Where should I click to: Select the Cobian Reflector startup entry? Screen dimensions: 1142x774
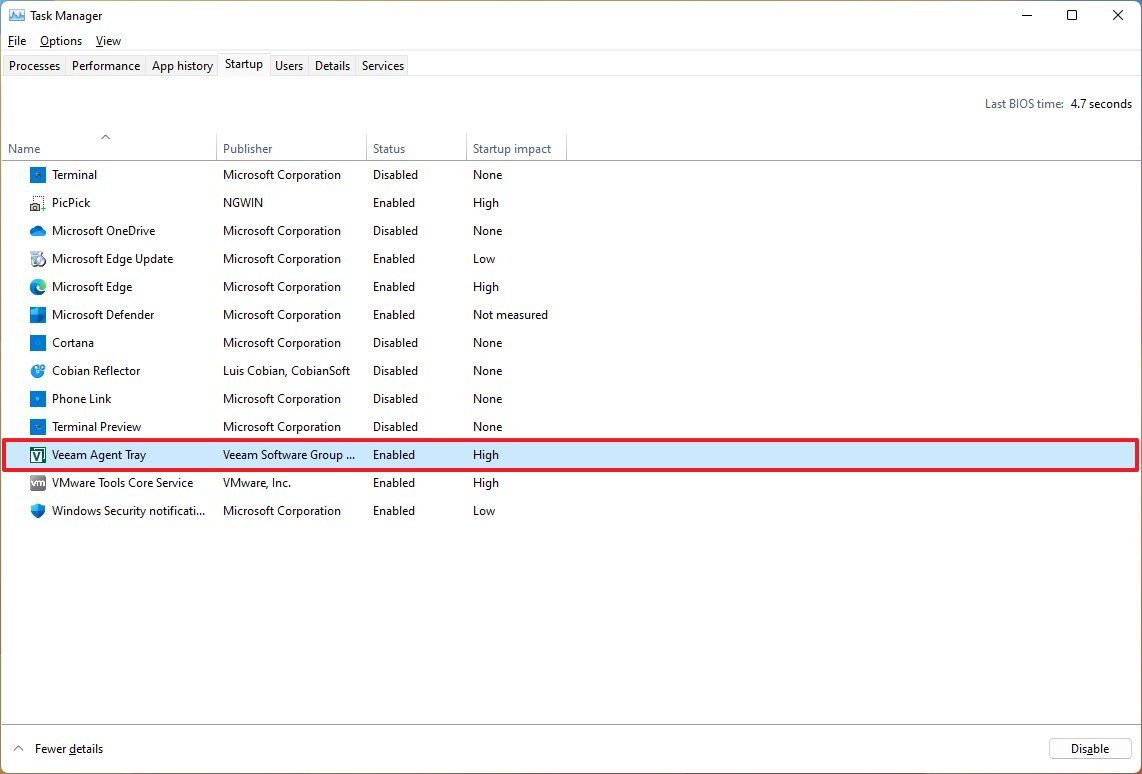pos(96,371)
